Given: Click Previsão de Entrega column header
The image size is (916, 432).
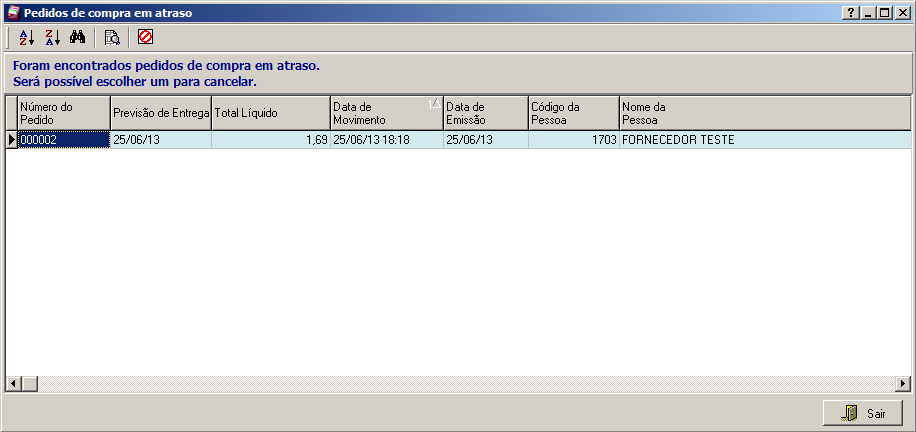Looking at the screenshot, I should (x=160, y=113).
